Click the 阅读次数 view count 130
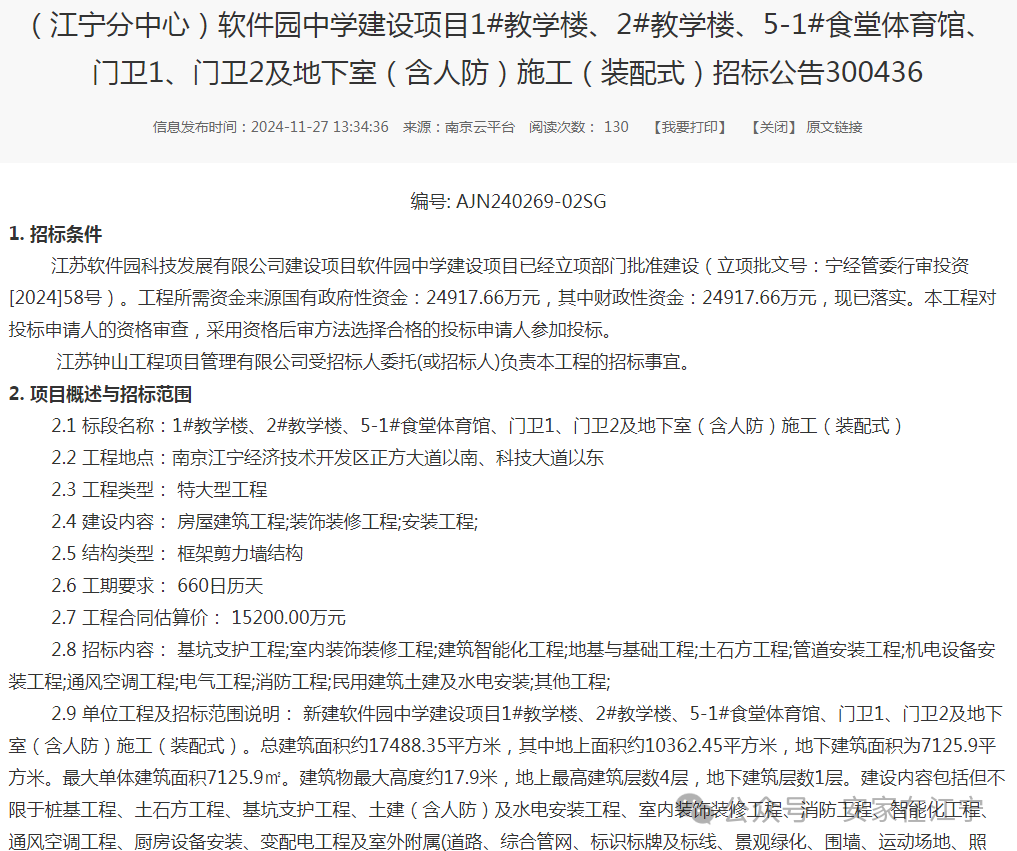Image resolution: width=1017 pixels, height=851 pixels. click(x=616, y=127)
